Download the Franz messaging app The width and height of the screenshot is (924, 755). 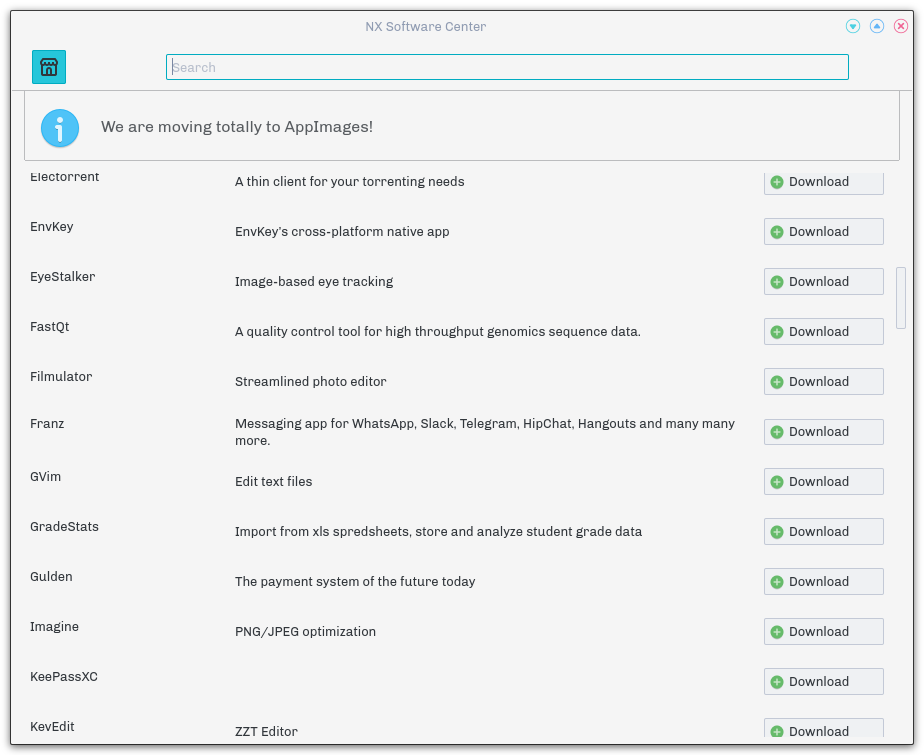click(823, 432)
